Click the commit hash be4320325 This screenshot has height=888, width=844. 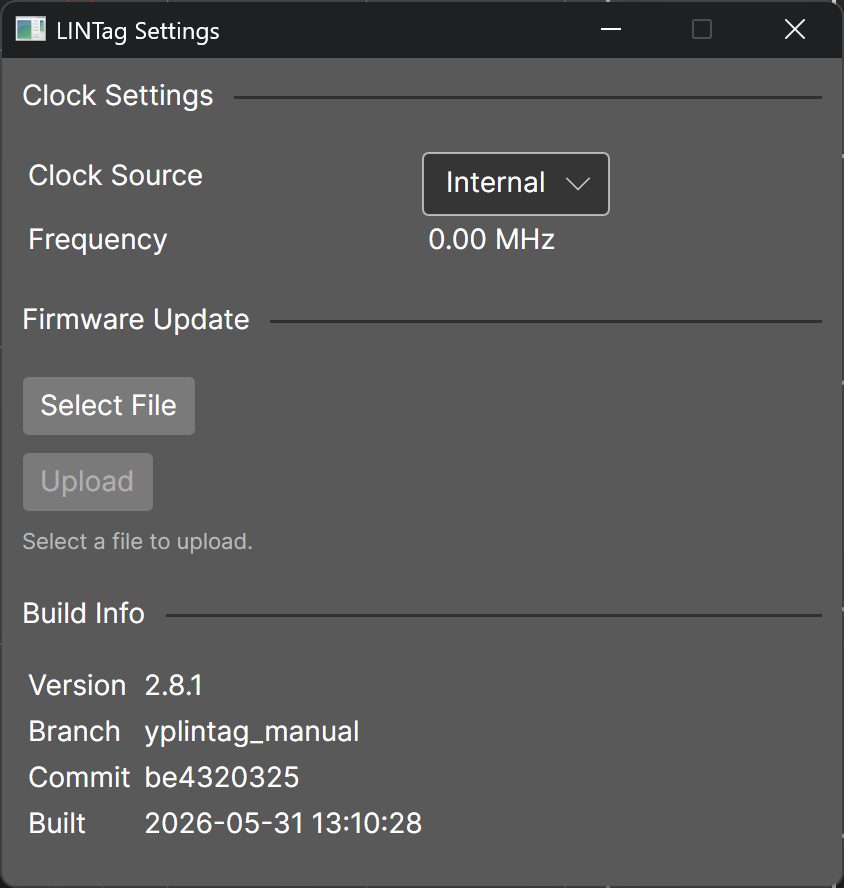[x=221, y=777]
